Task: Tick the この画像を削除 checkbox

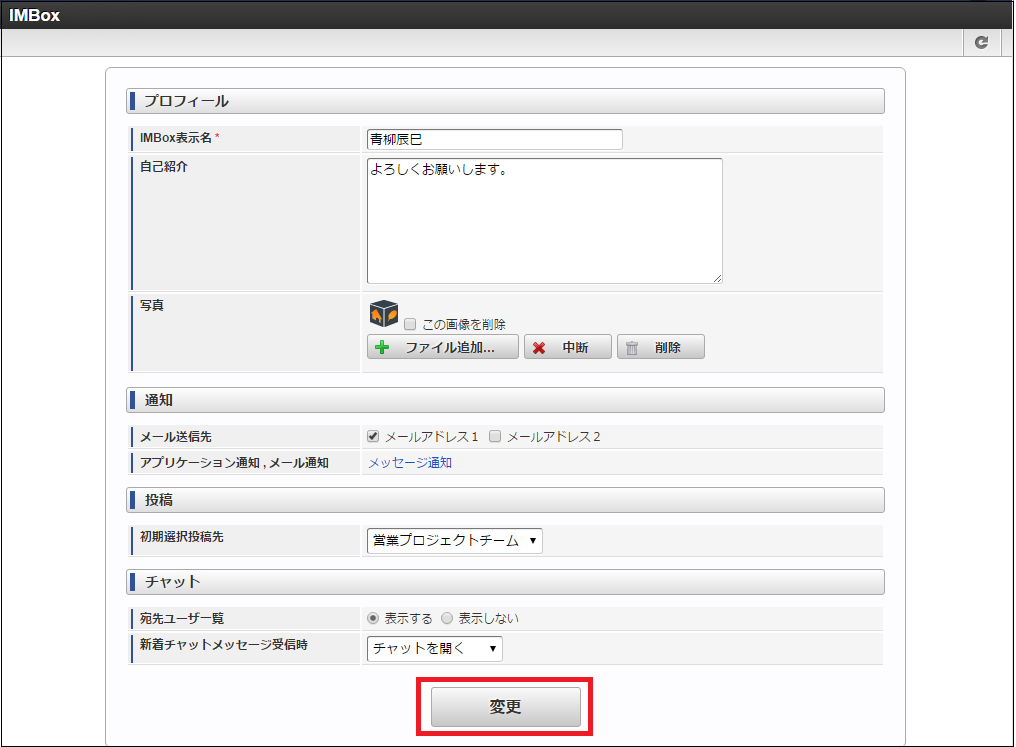Action: point(410,324)
